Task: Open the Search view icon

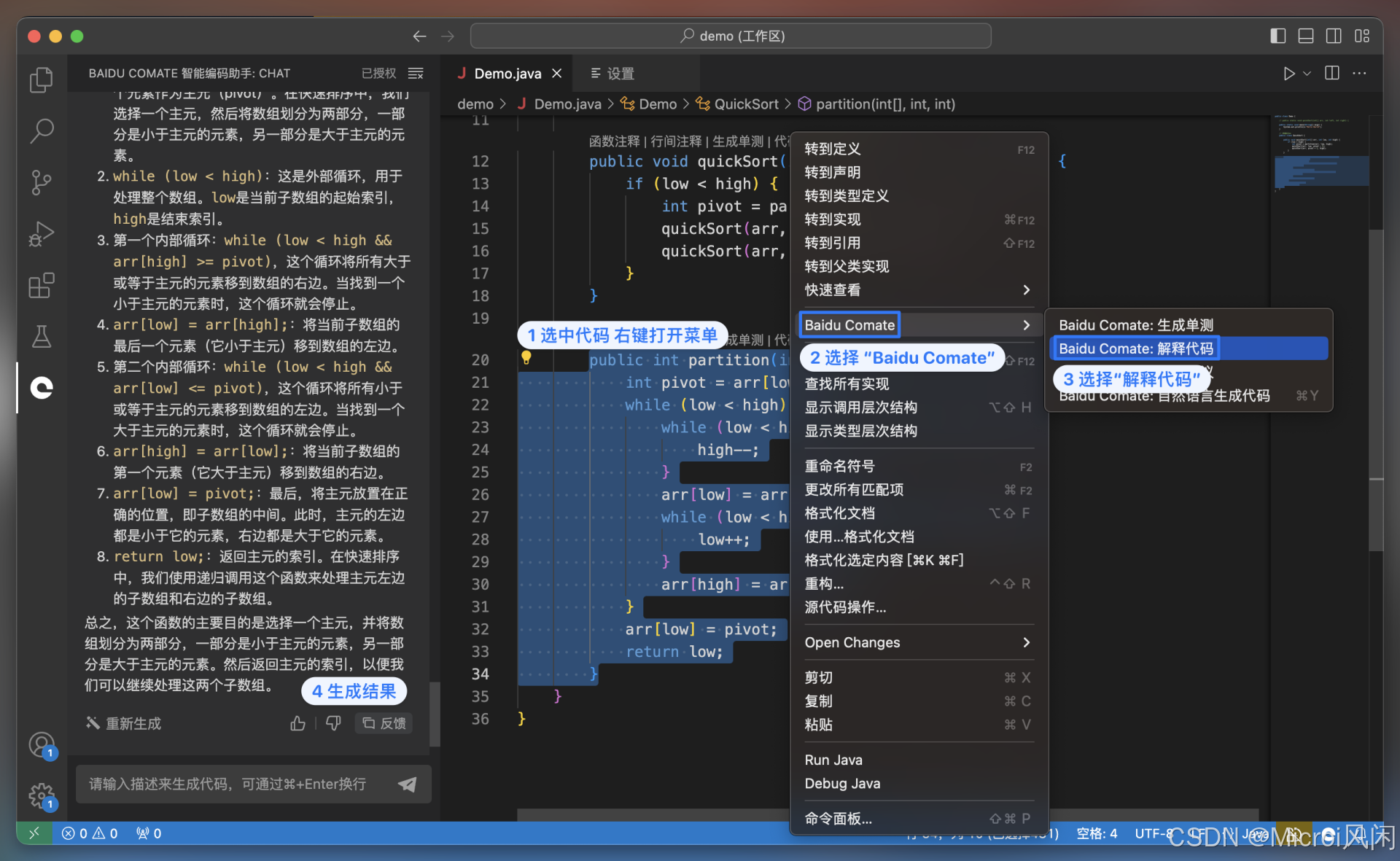Action: point(42,131)
